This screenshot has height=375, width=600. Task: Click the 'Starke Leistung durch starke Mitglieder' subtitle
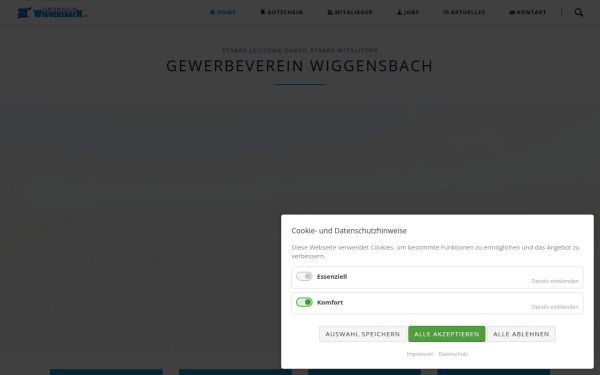coord(300,50)
